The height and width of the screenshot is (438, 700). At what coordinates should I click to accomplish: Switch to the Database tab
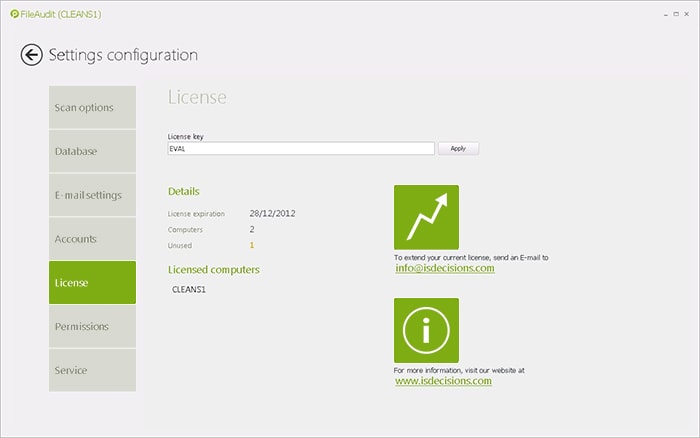point(92,152)
